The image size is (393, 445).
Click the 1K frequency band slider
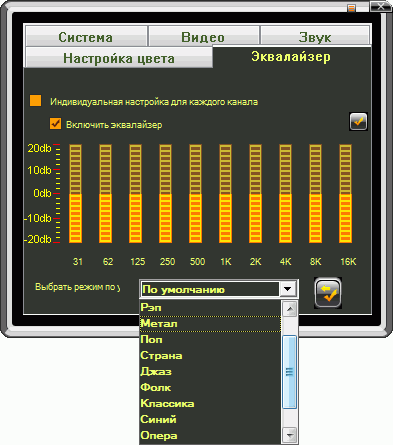coord(225,194)
